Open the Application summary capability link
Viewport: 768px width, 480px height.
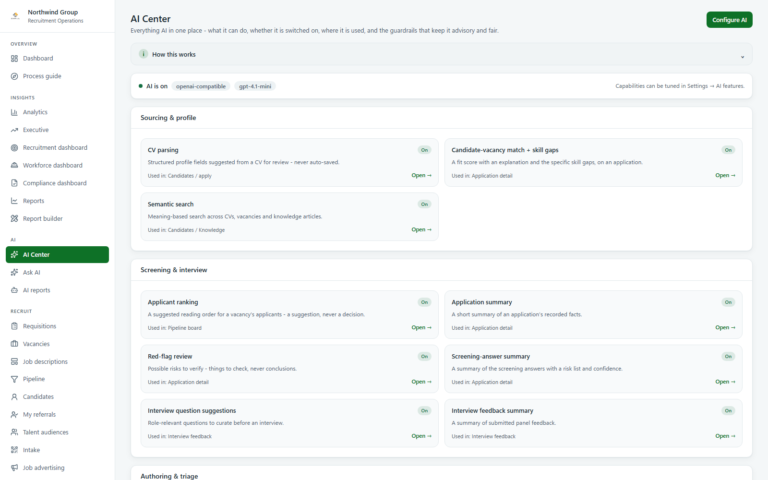[x=725, y=328]
